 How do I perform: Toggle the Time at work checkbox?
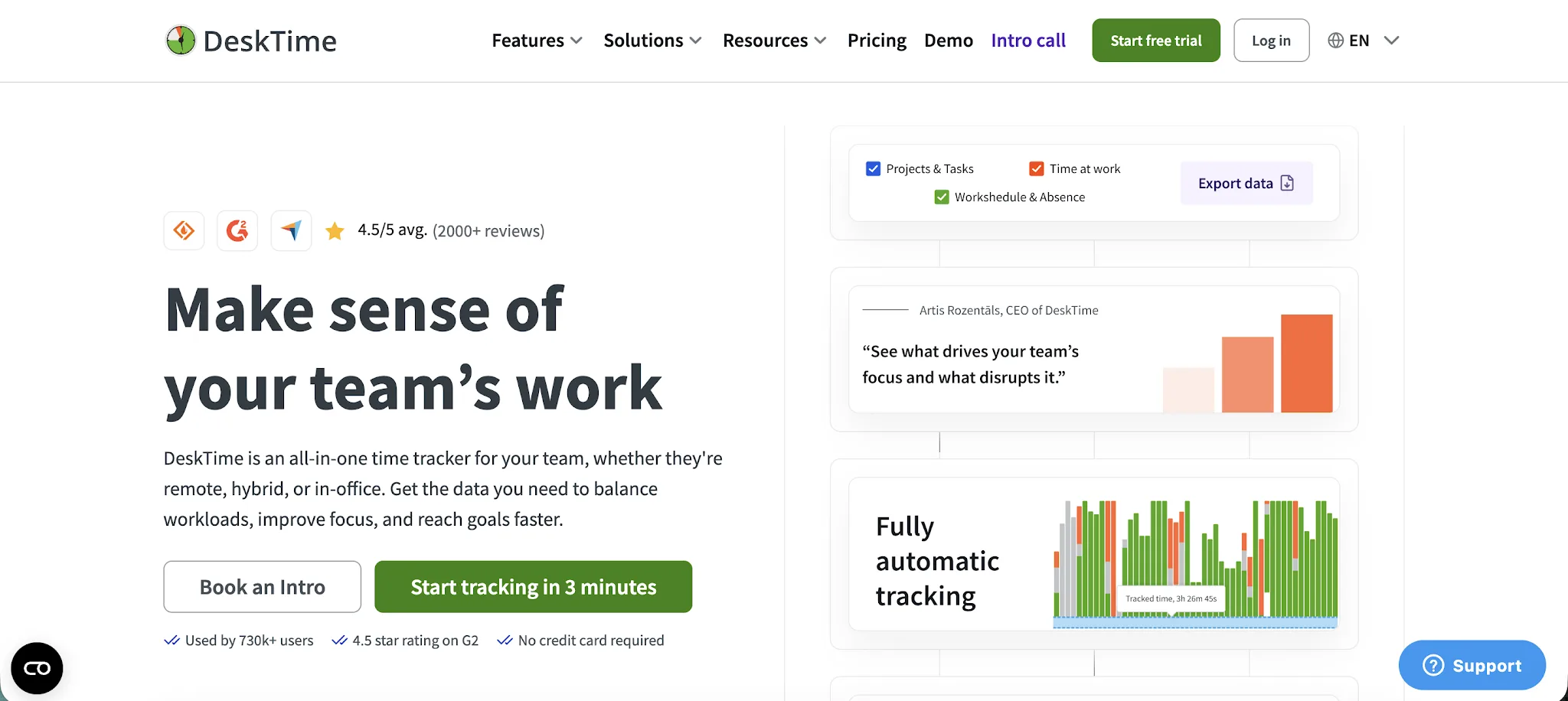tap(1037, 168)
